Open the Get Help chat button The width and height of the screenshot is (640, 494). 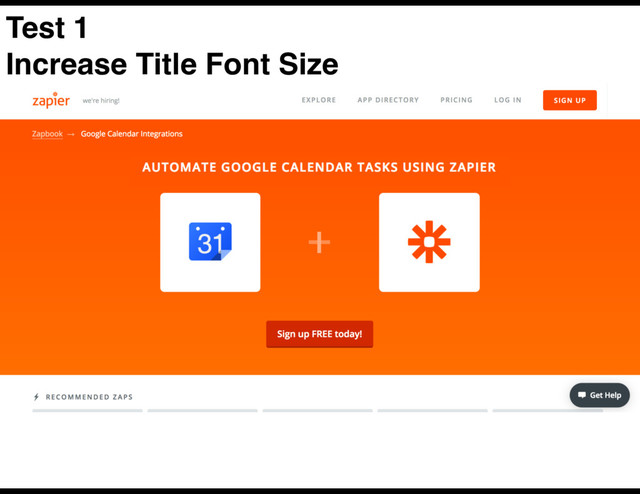coord(600,395)
